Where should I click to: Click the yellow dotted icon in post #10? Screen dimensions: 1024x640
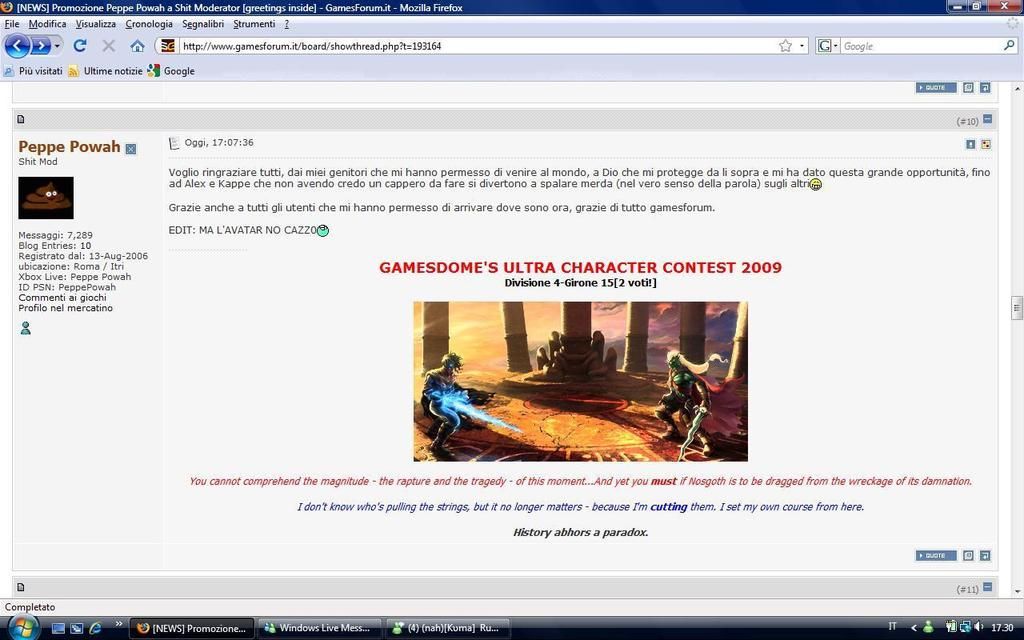click(x=986, y=144)
